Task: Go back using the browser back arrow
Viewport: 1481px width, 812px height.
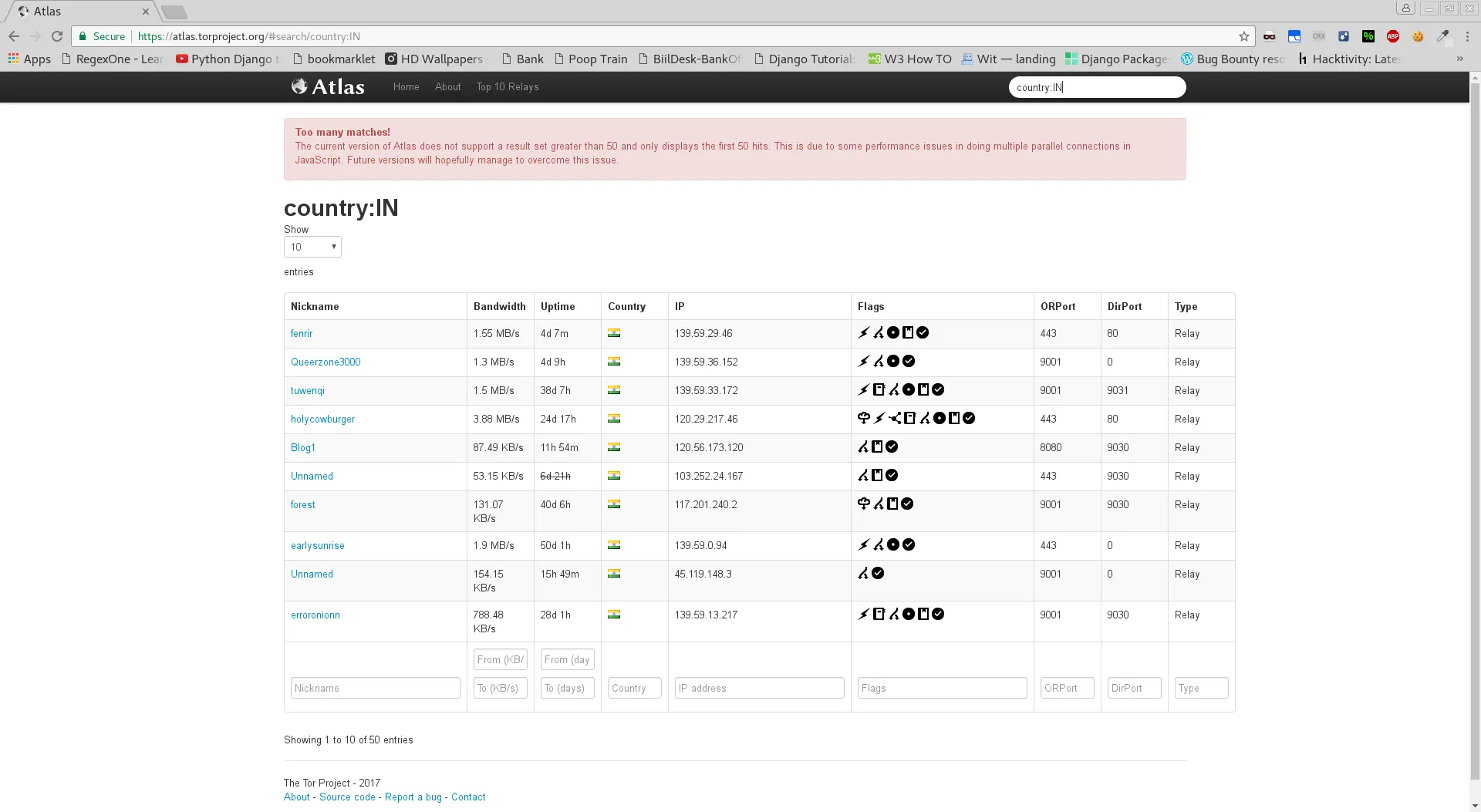Action: (x=14, y=36)
